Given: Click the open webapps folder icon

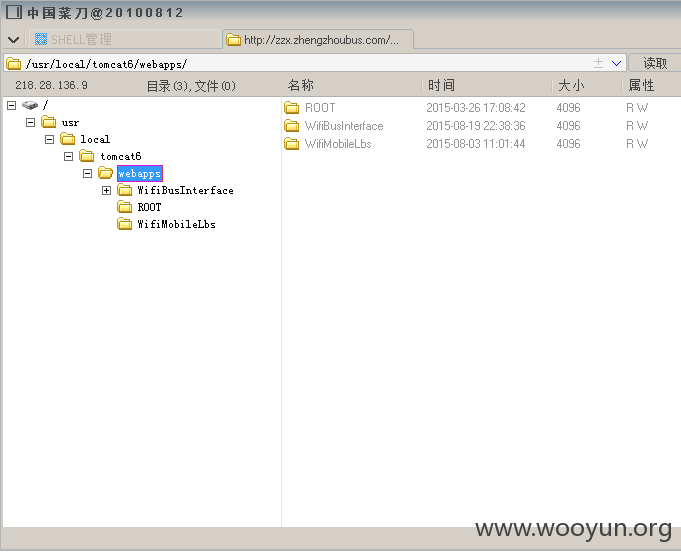Looking at the screenshot, I should (106, 173).
